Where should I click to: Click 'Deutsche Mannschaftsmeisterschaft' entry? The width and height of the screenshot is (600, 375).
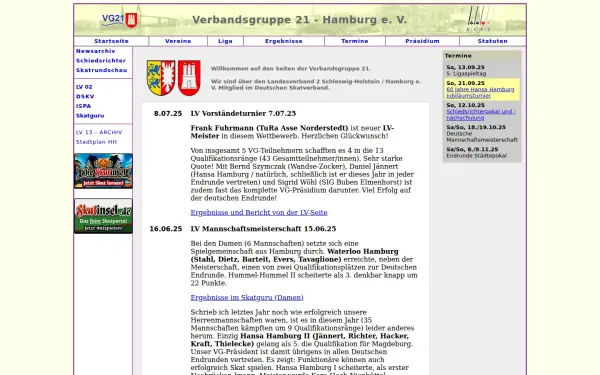(482, 137)
